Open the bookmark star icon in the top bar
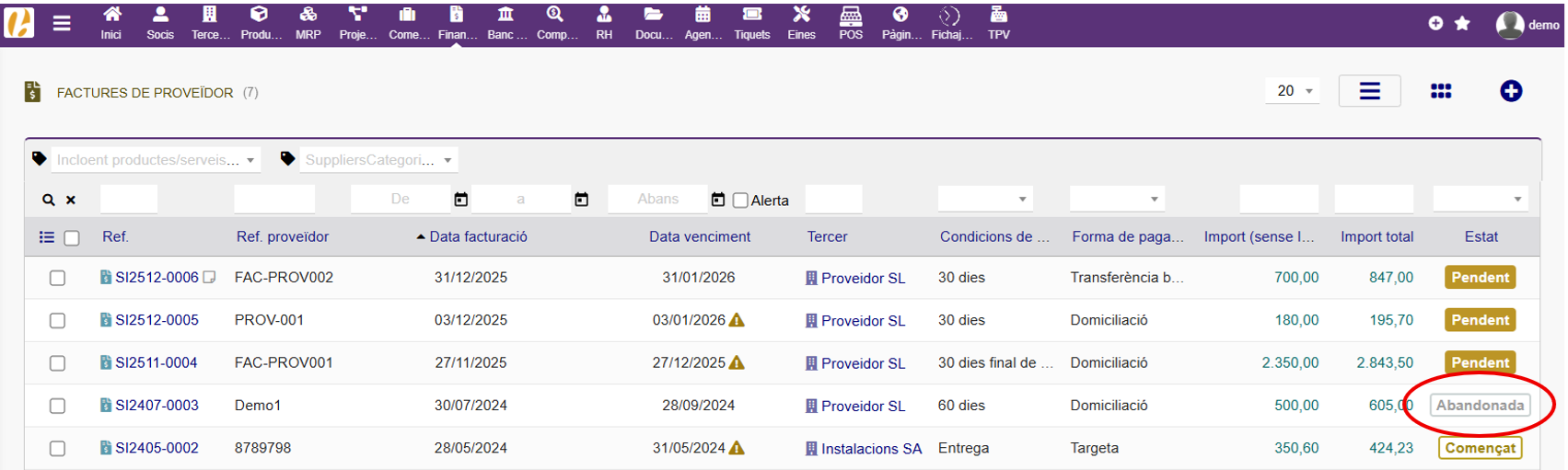This screenshot has height=470, width=1568. tap(1462, 24)
